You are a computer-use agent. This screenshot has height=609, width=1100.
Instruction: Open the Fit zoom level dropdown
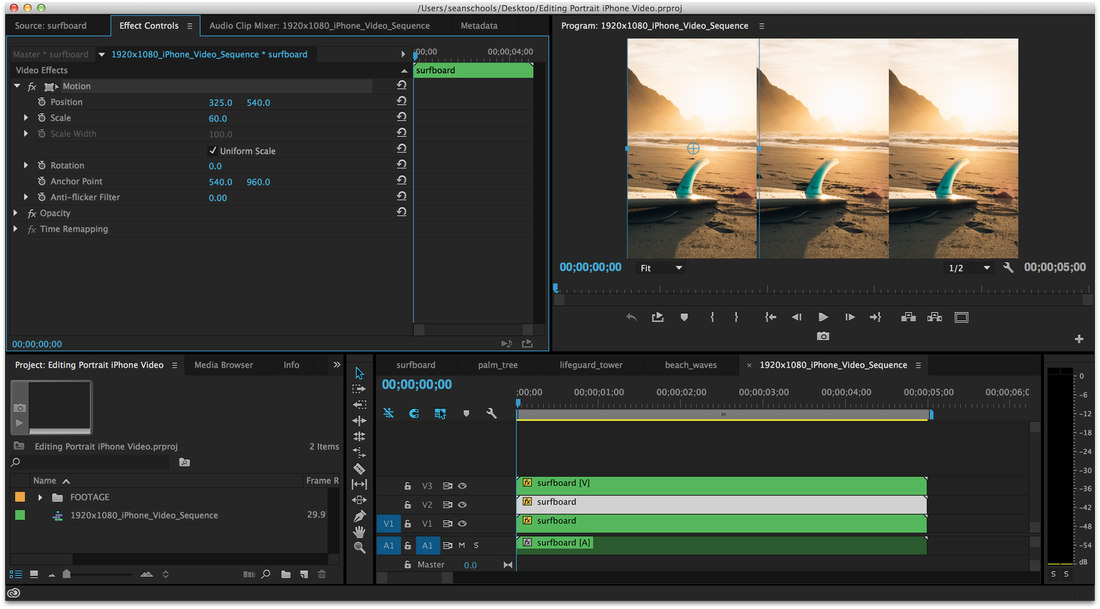pyautogui.click(x=662, y=268)
